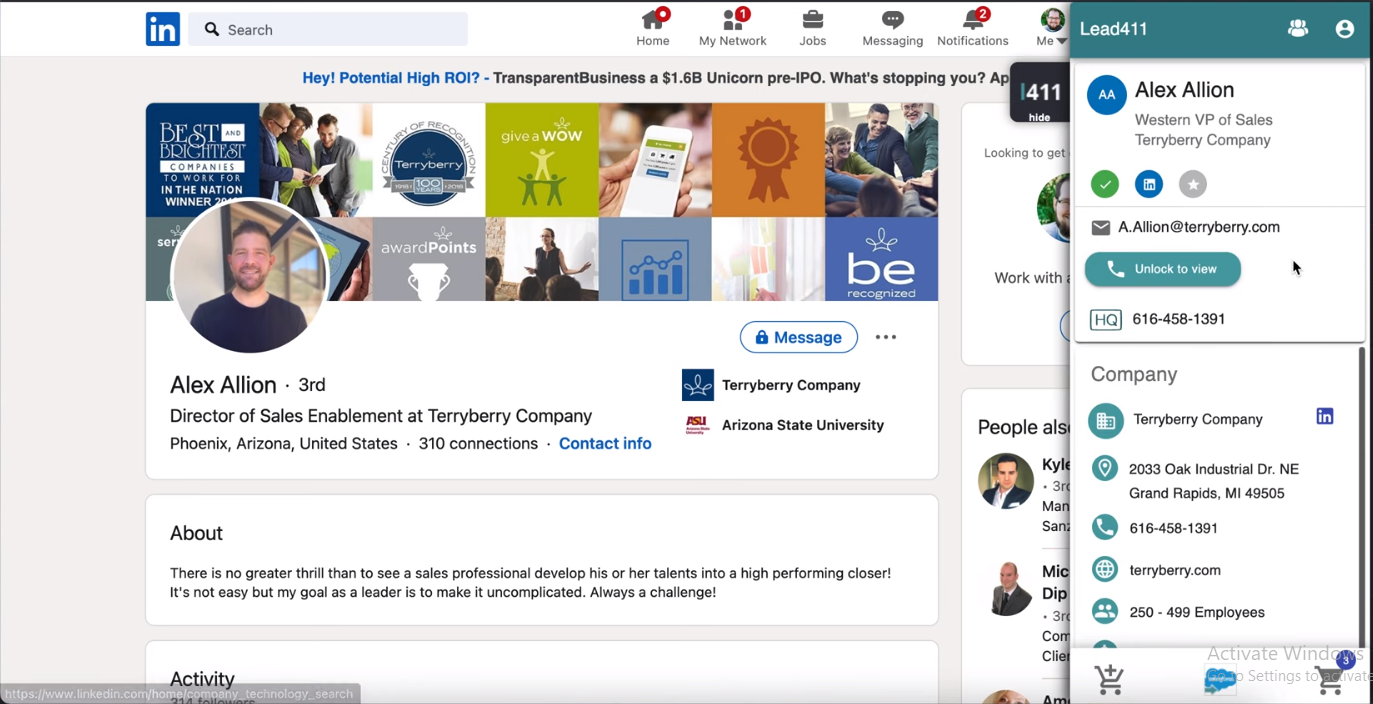
Task: Click the company building icon
Action: tap(1106, 421)
